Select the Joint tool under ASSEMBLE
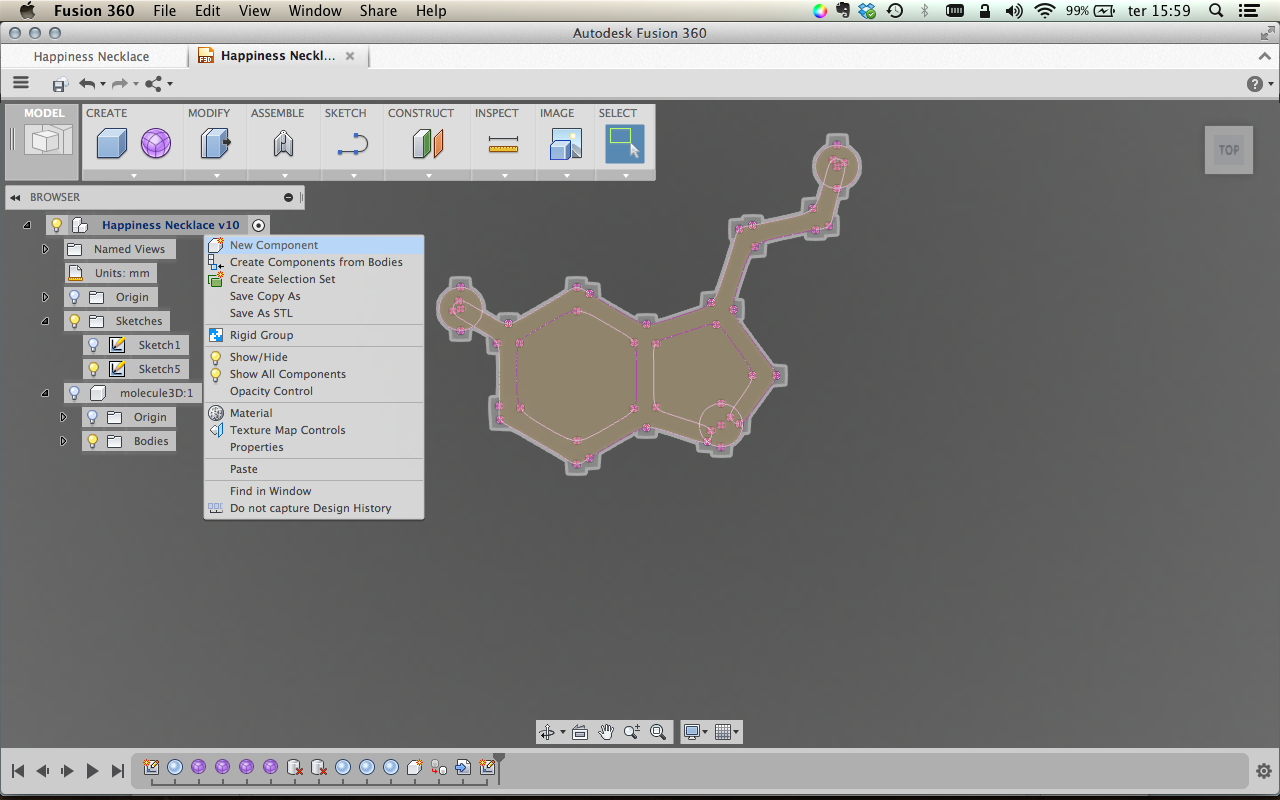Image resolution: width=1280 pixels, height=800 pixels. point(283,145)
